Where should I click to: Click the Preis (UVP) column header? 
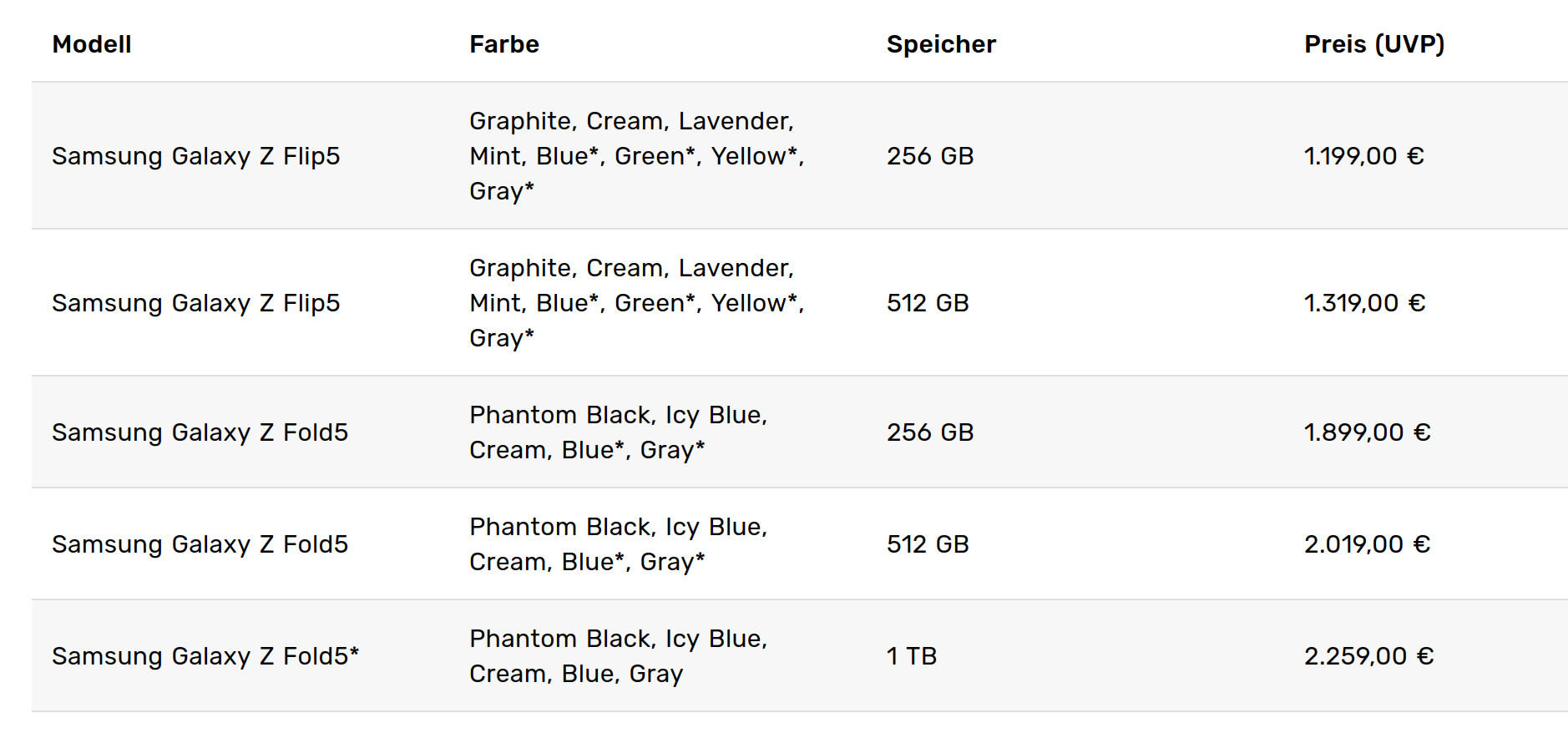pos(1374,44)
